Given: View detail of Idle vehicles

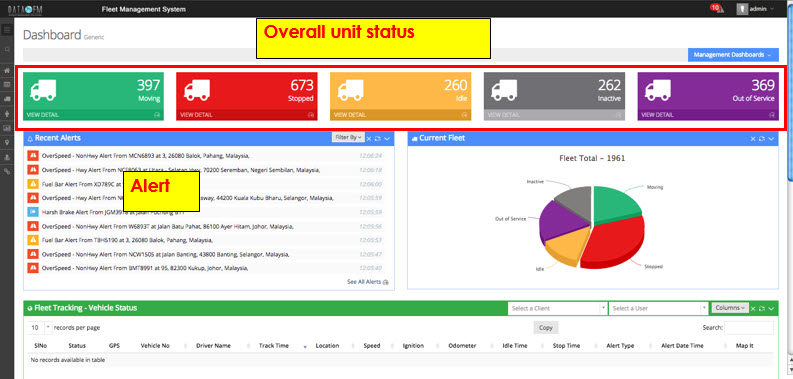Looking at the screenshot, I should [x=350, y=115].
